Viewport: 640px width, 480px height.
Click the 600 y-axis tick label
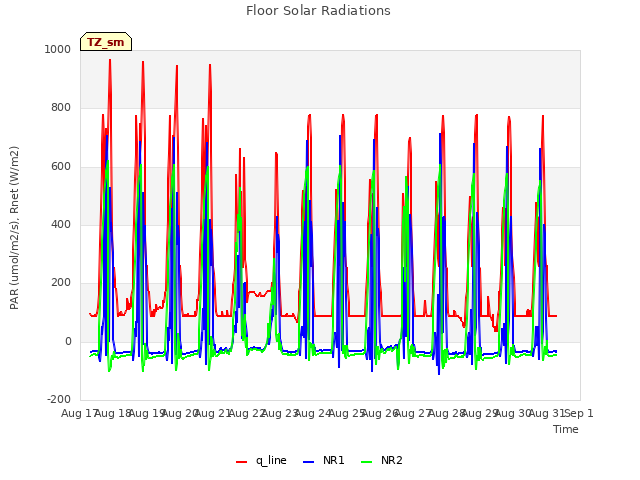point(61,167)
